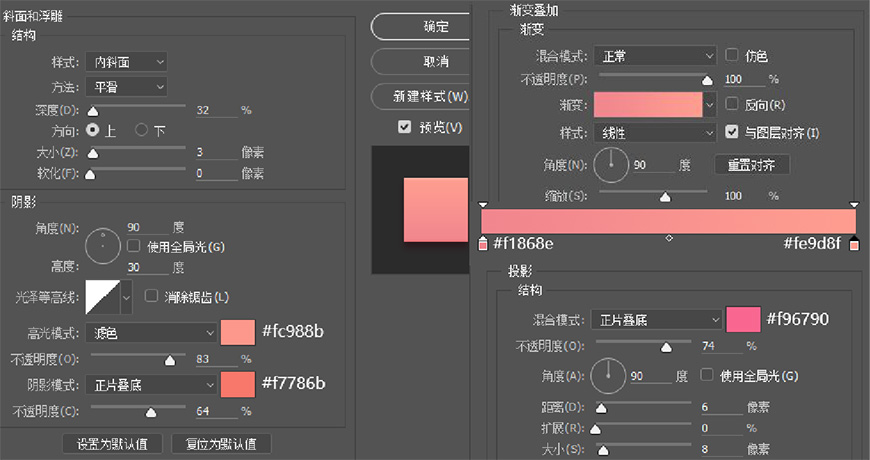The width and height of the screenshot is (870, 460).
Task: Click the gradient midpoint diamond marker
Action: 669,238
